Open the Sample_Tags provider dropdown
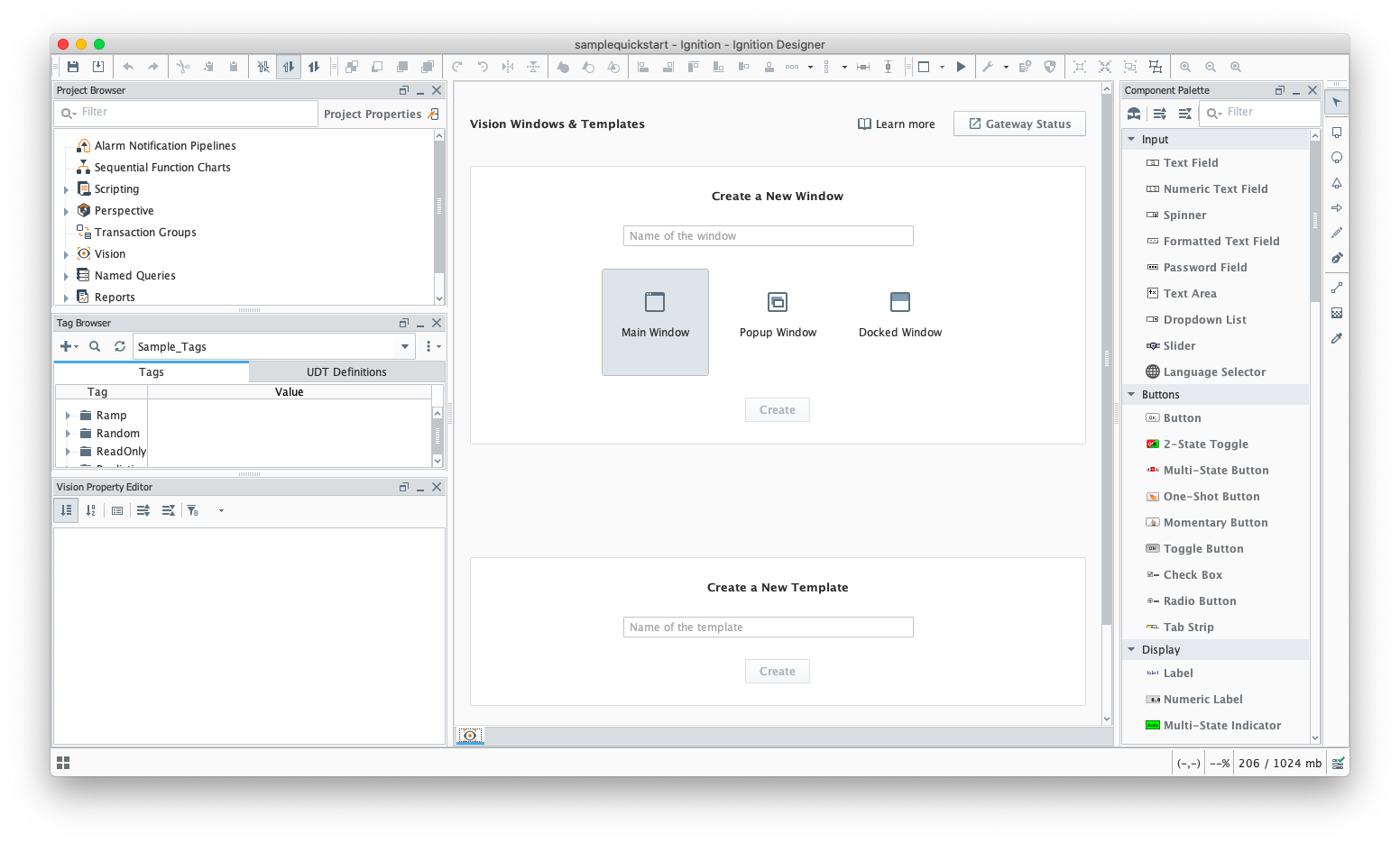1400x843 pixels. click(x=405, y=346)
